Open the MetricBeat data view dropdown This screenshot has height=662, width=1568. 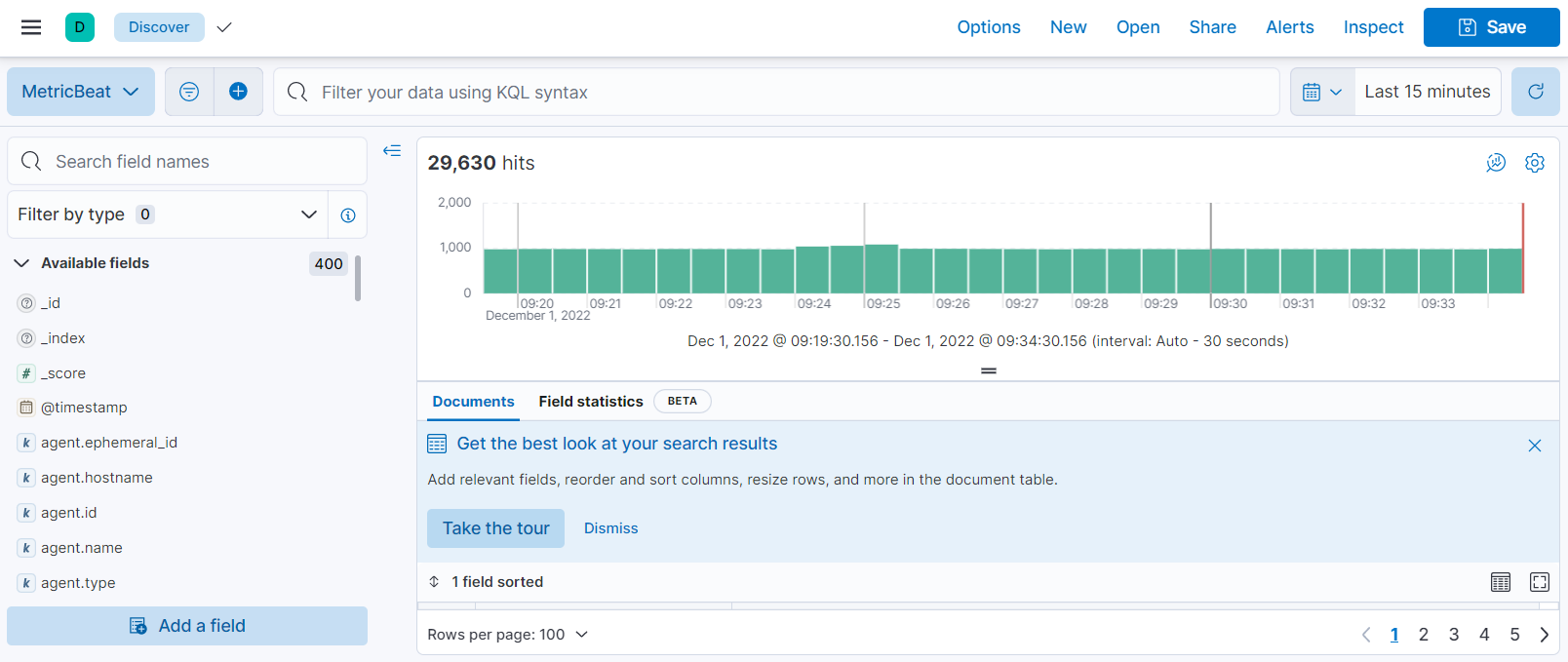pyautogui.click(x=81, y=92)
